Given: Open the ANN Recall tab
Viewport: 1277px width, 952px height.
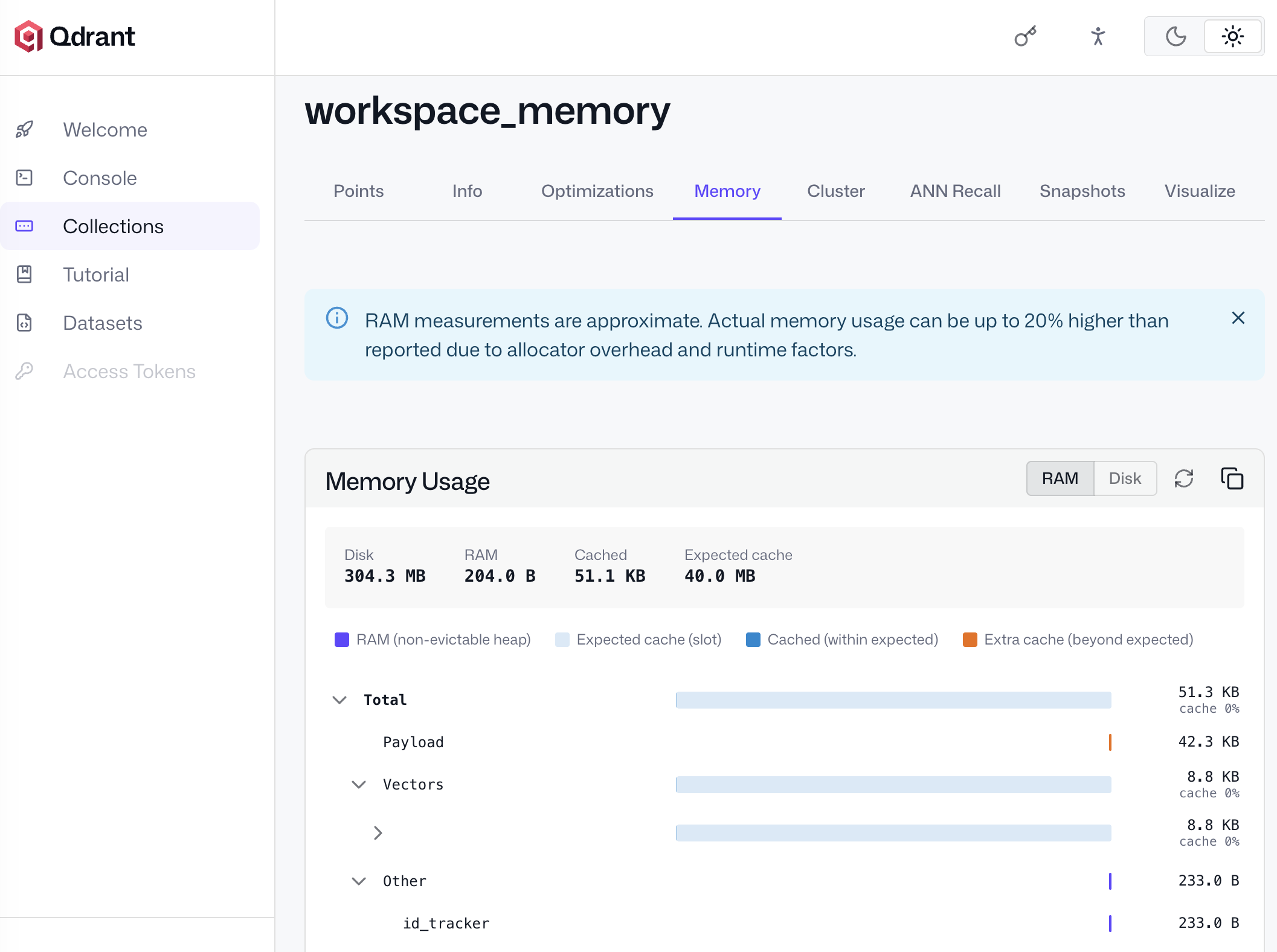Looking at the screenshot, I should click(956, 191).
